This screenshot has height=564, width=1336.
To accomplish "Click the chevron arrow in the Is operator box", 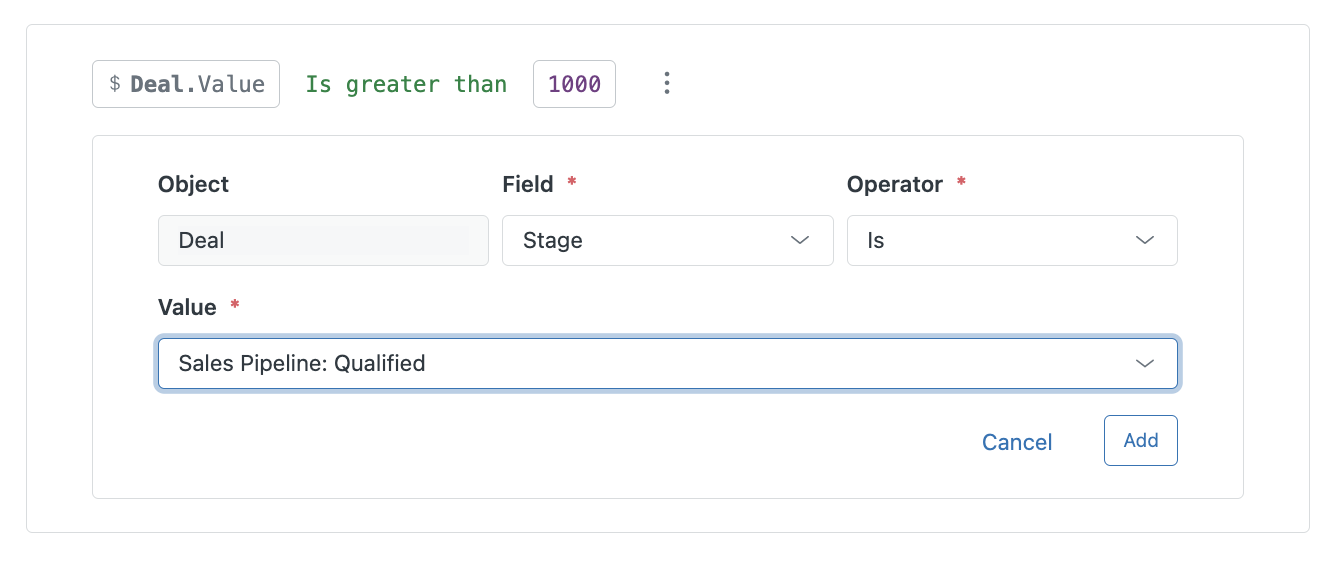I will click(1145, 241).
